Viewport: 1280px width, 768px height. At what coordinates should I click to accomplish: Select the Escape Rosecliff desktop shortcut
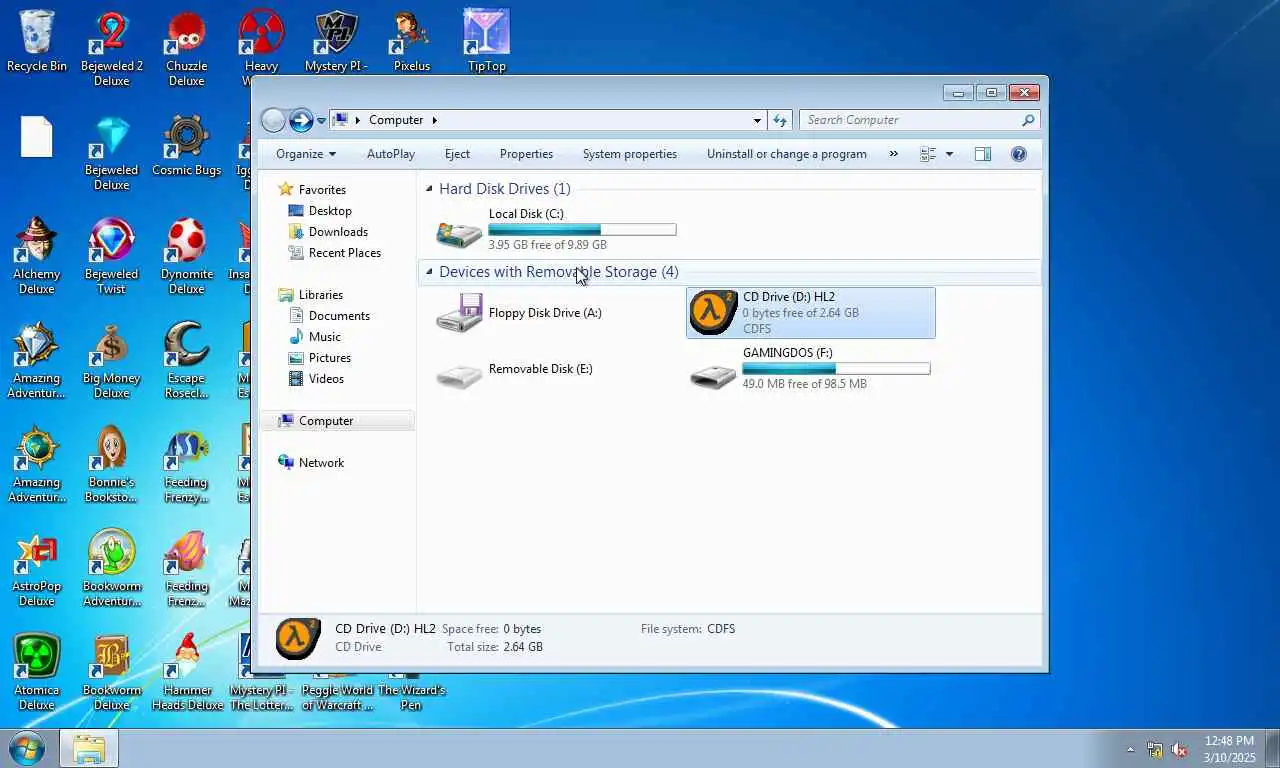click(x=186, y=360)
